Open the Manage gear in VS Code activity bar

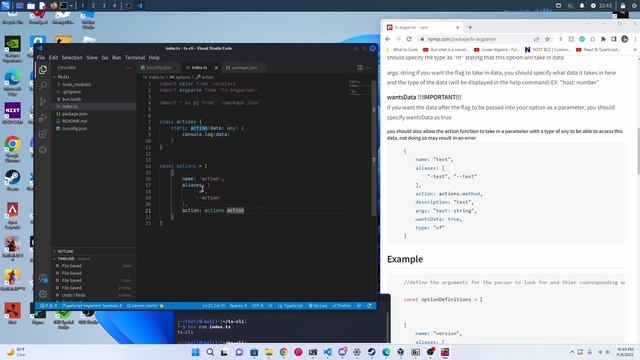pos(43,294)
